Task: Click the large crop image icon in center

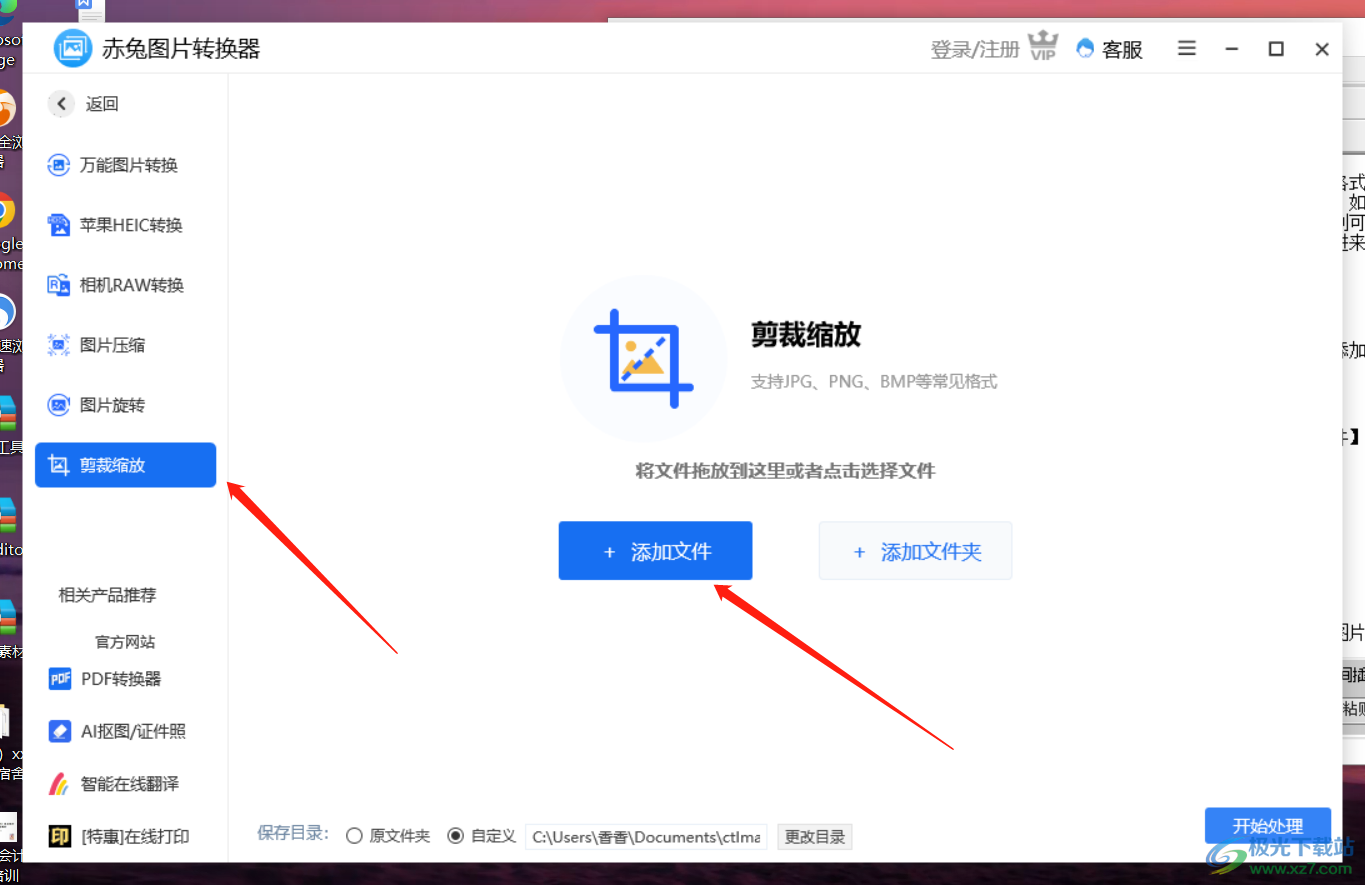Action: [645, 359]
